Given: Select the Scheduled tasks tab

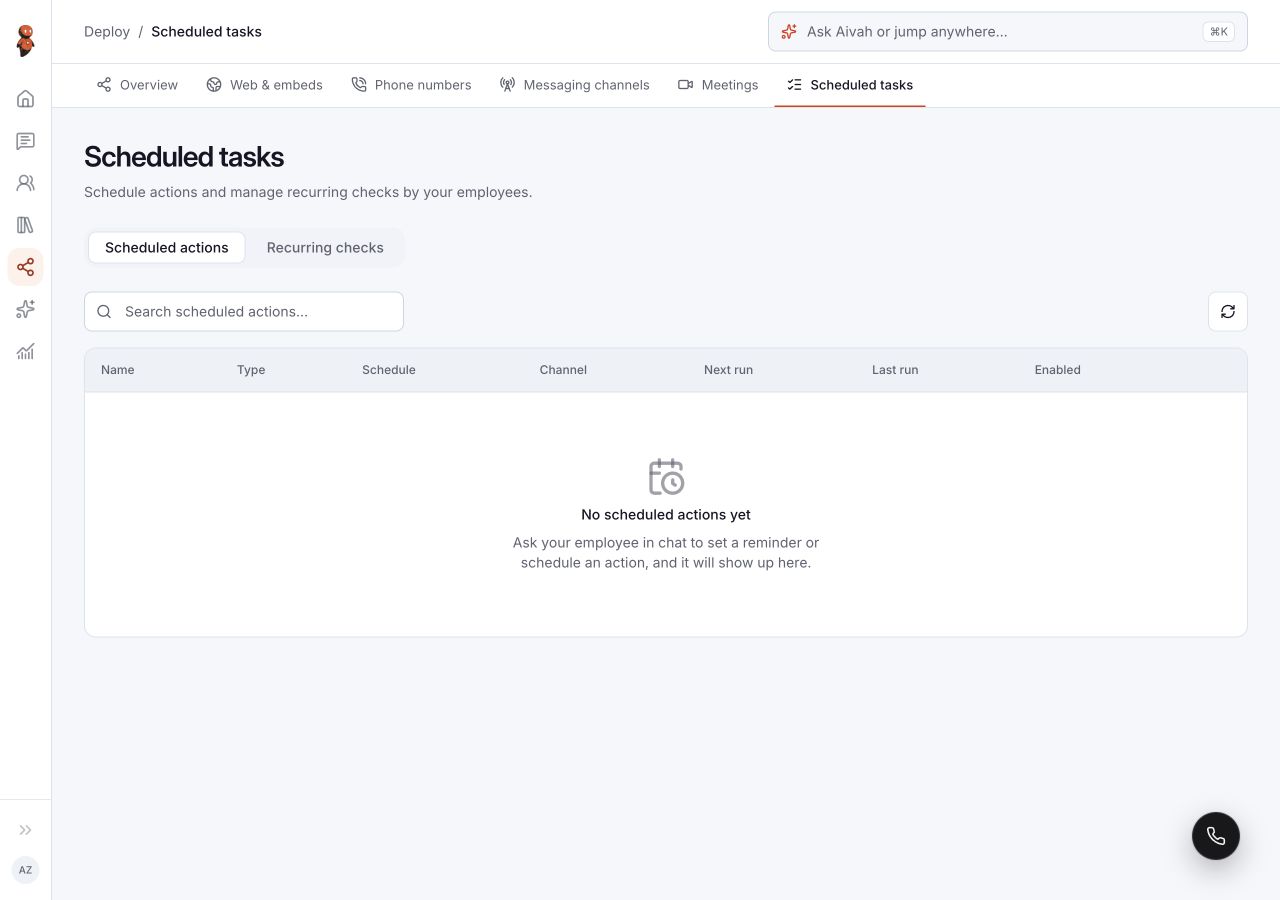Looking at the screenshot, I should tap(850, 85).
